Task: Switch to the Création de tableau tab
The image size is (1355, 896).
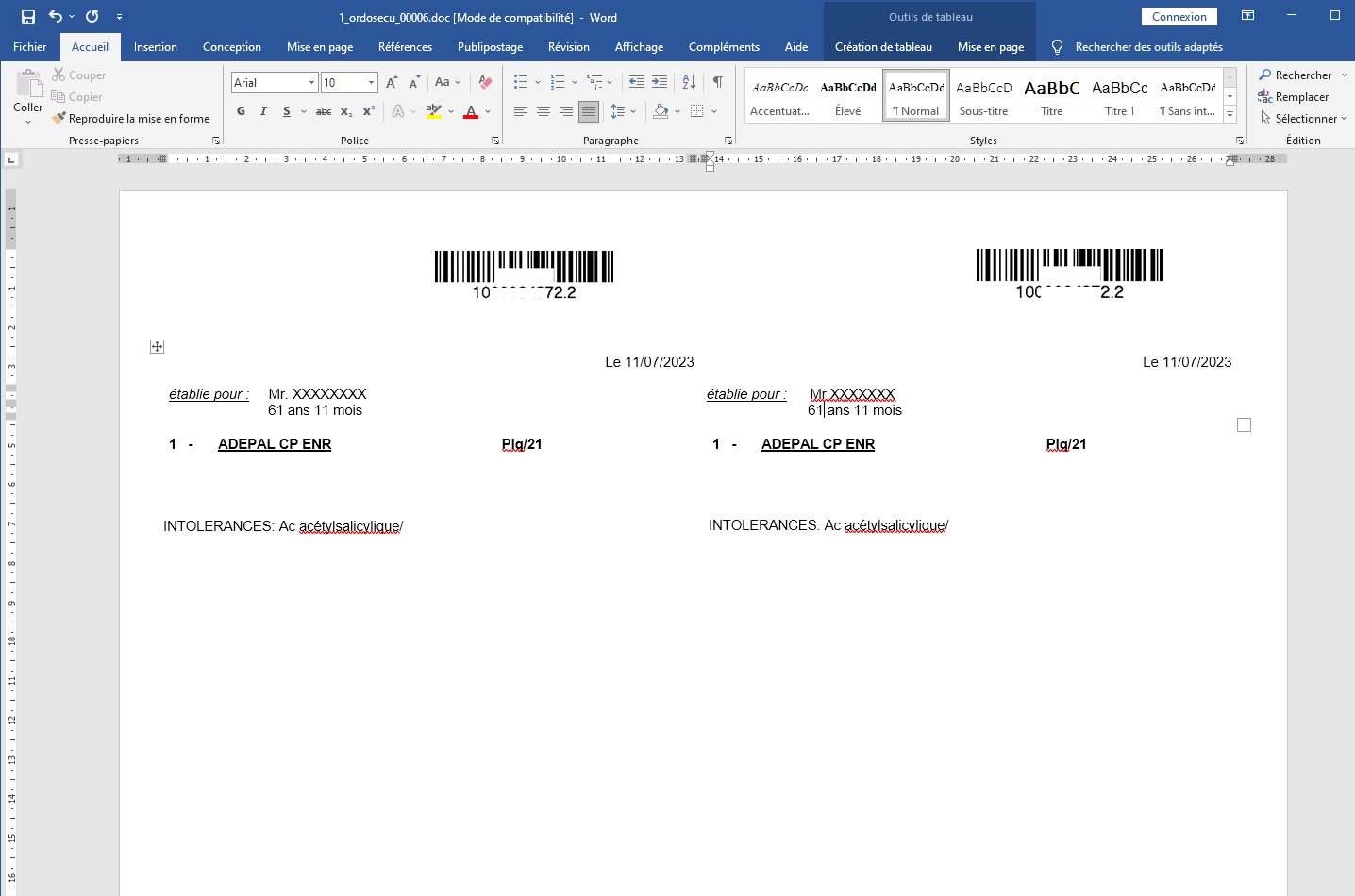Action: [883, 47]
